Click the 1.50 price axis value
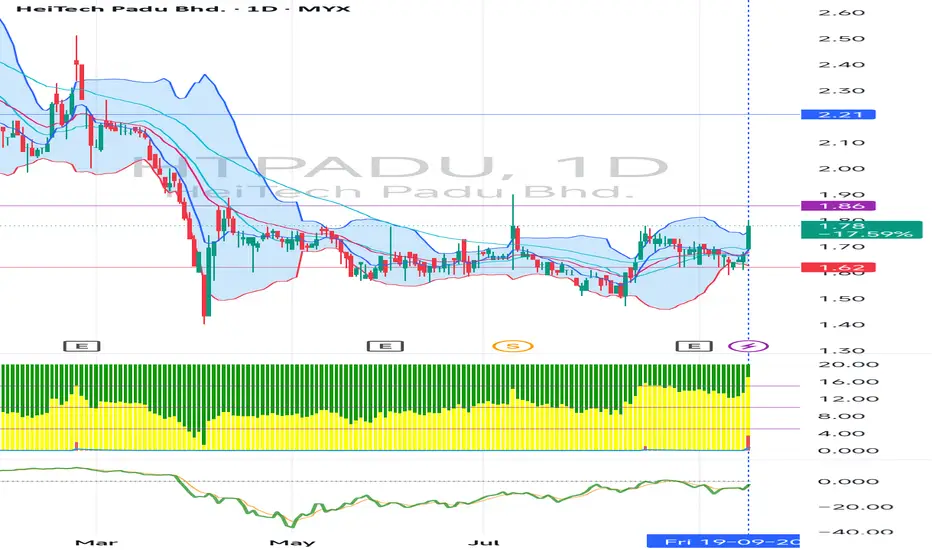This screenshot has height=550, width=932. (x=841, y=299)
